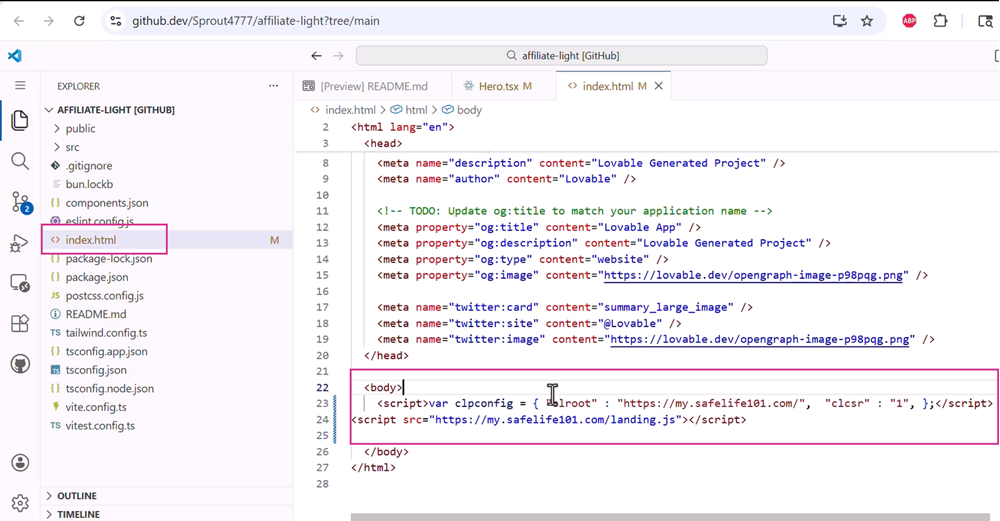Click the browser address bar URL

[256, 20]
